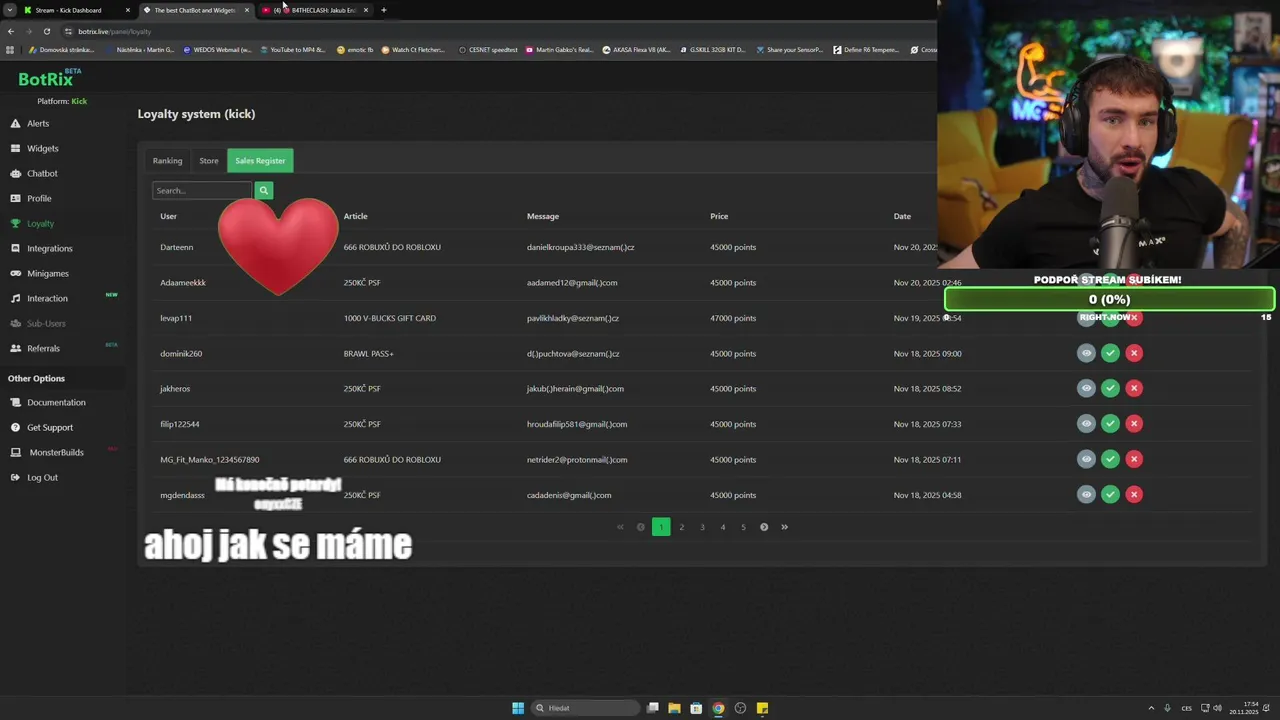Approve MG_Fit_Manko_1234567890's Robux purchase
The width and height of the screenshot is (1280, 720).
[x=1110, y=459]
